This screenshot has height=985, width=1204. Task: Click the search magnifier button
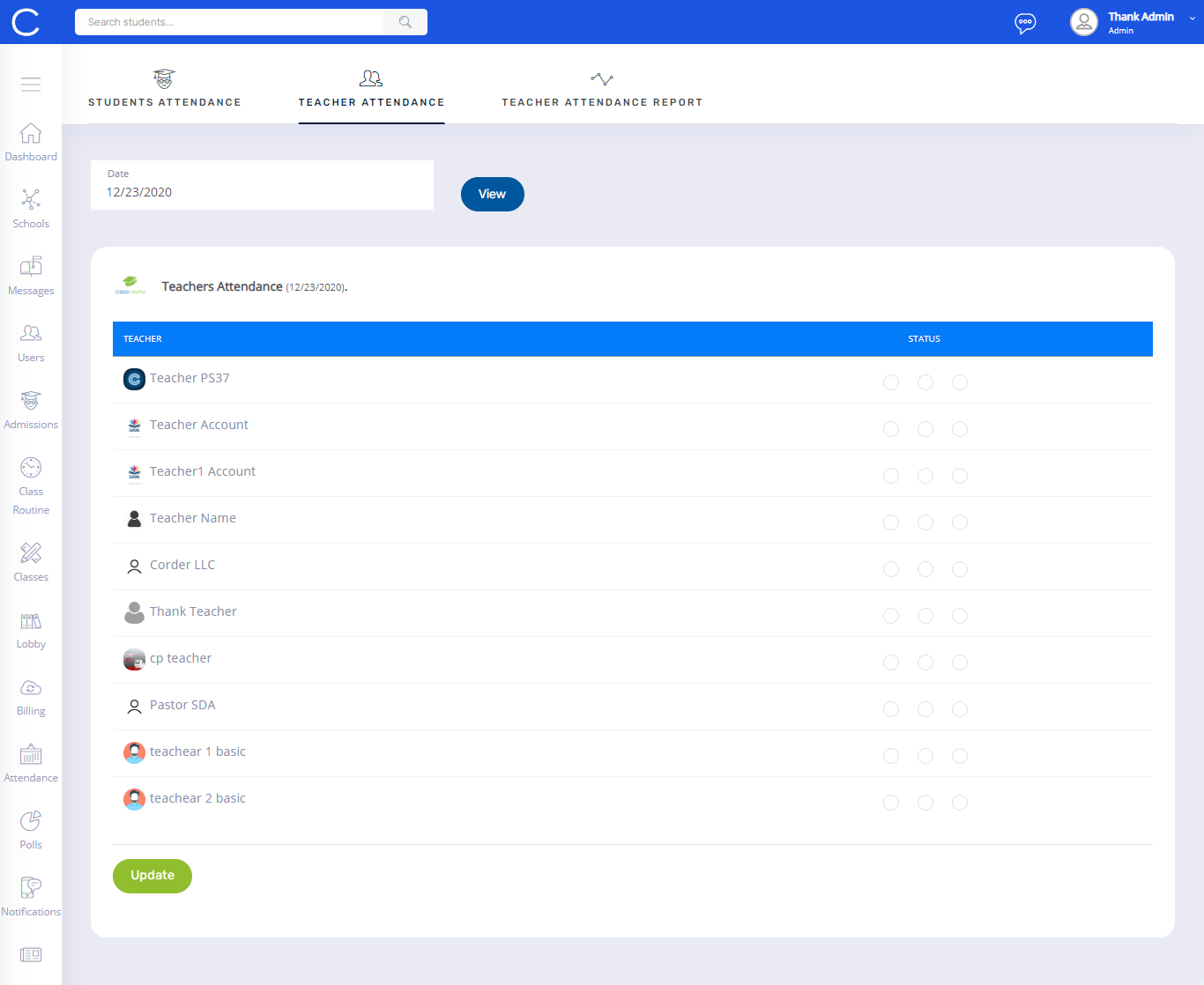click(405, 22)
